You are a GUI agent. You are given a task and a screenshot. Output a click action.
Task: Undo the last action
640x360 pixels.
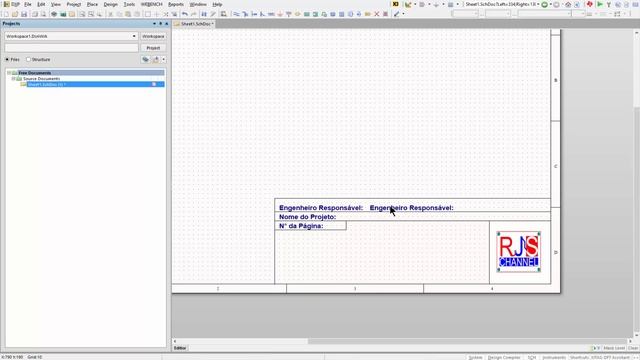coord(184,14)
